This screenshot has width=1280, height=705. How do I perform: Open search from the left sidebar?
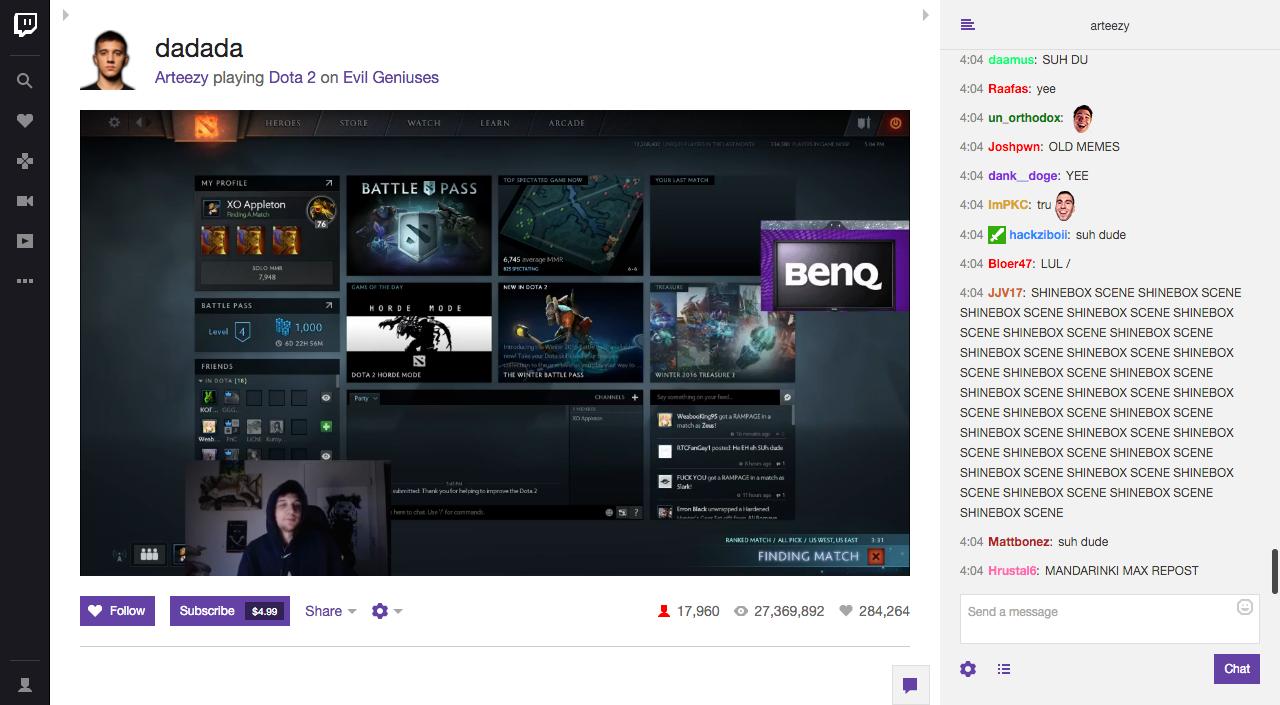point(25,81)
